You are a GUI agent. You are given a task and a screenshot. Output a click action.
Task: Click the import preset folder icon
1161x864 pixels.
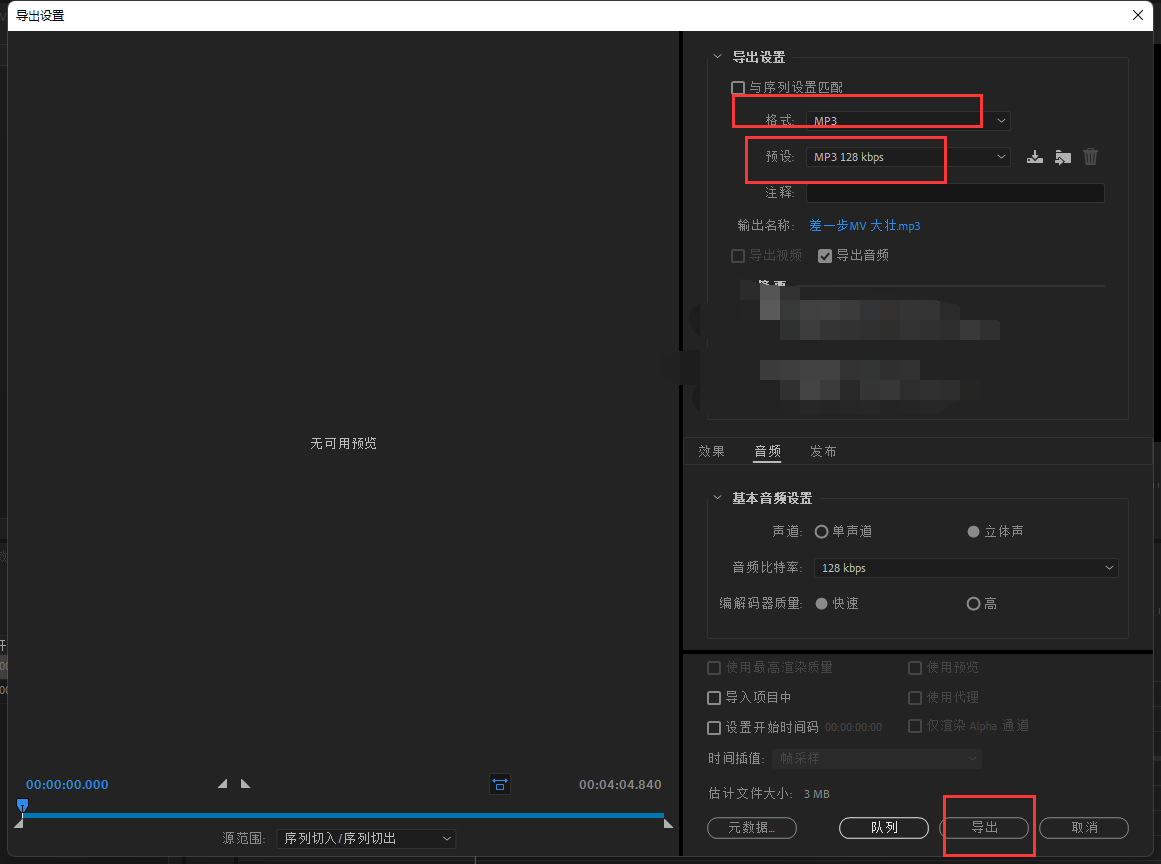pyautogui.click(x=1063, y=157)
